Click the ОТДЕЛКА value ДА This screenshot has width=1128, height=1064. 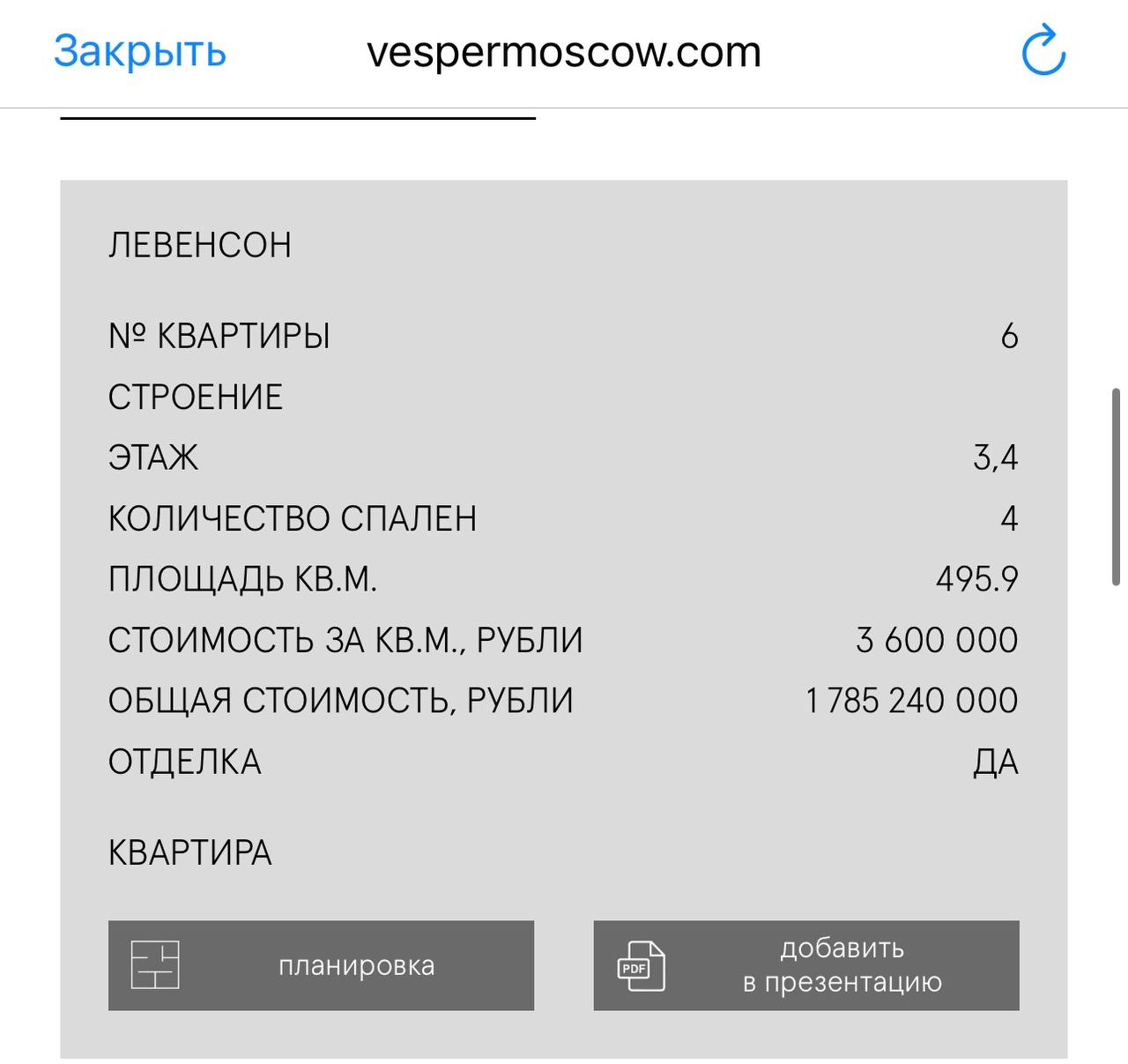click(x=996, y=762)
